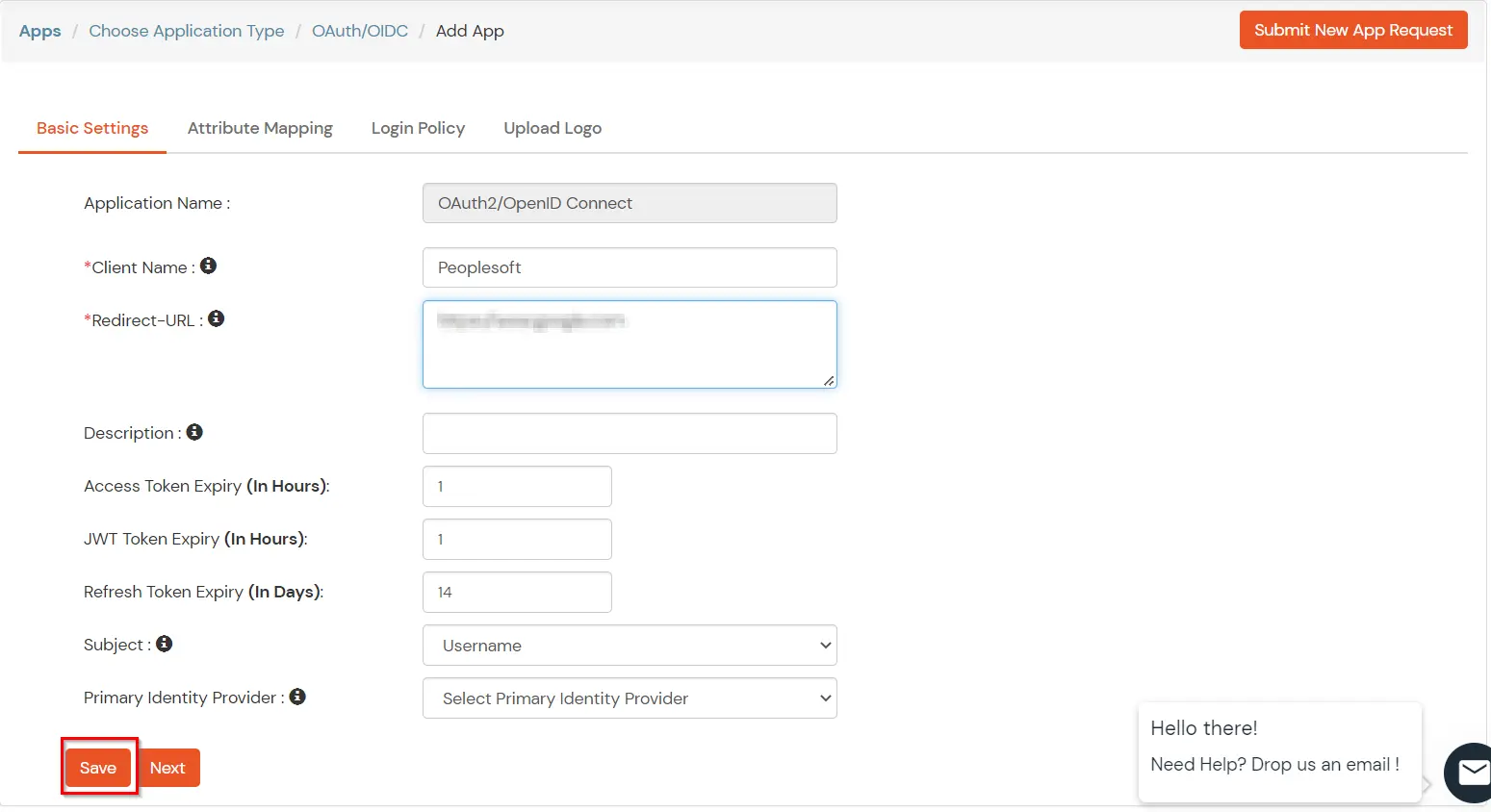Select the Basic Settings tab

[x=91, y=128]
